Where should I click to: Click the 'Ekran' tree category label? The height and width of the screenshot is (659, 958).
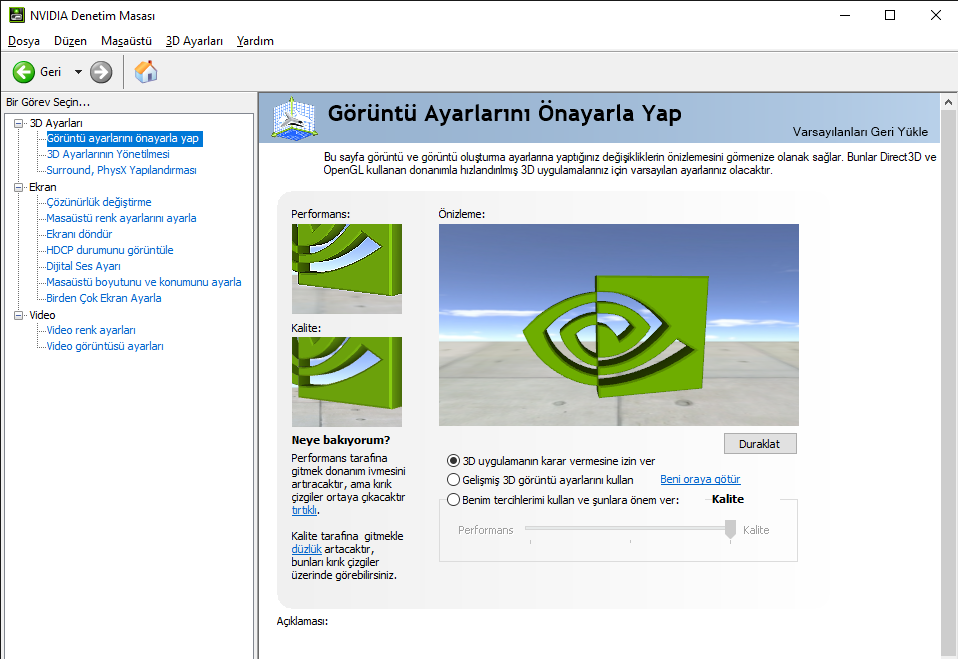(x=43, y=188)
